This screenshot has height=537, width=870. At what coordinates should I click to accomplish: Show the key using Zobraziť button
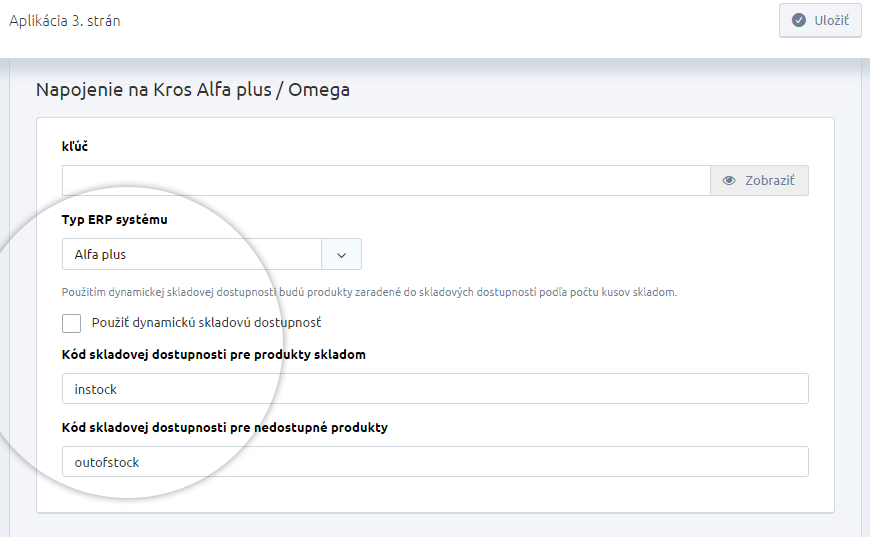(759, 180)
